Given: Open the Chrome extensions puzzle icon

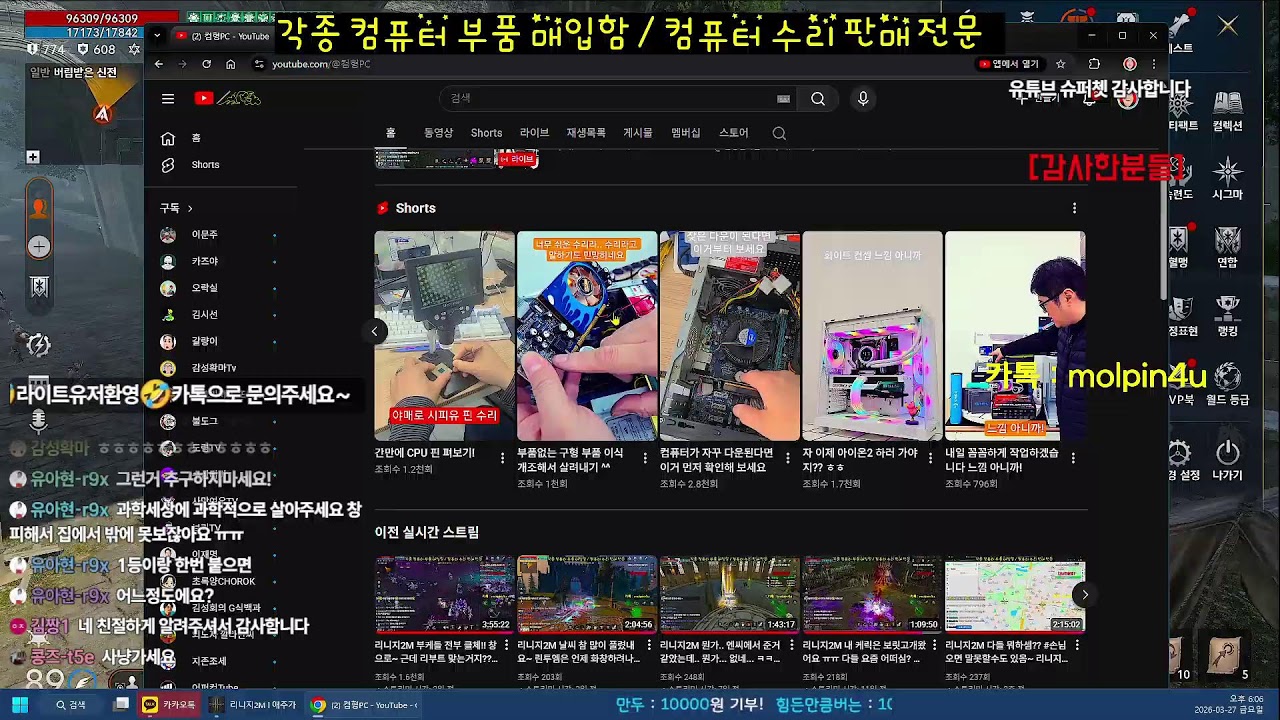Looking at the screenshot, I should (x=1094, y=64).
